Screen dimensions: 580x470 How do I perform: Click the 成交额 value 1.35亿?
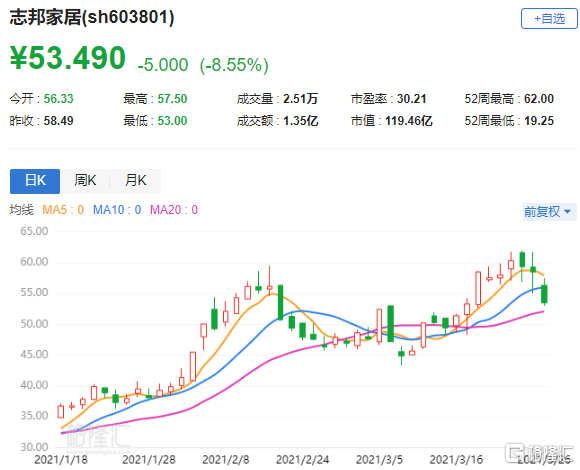tap(300, 121)
